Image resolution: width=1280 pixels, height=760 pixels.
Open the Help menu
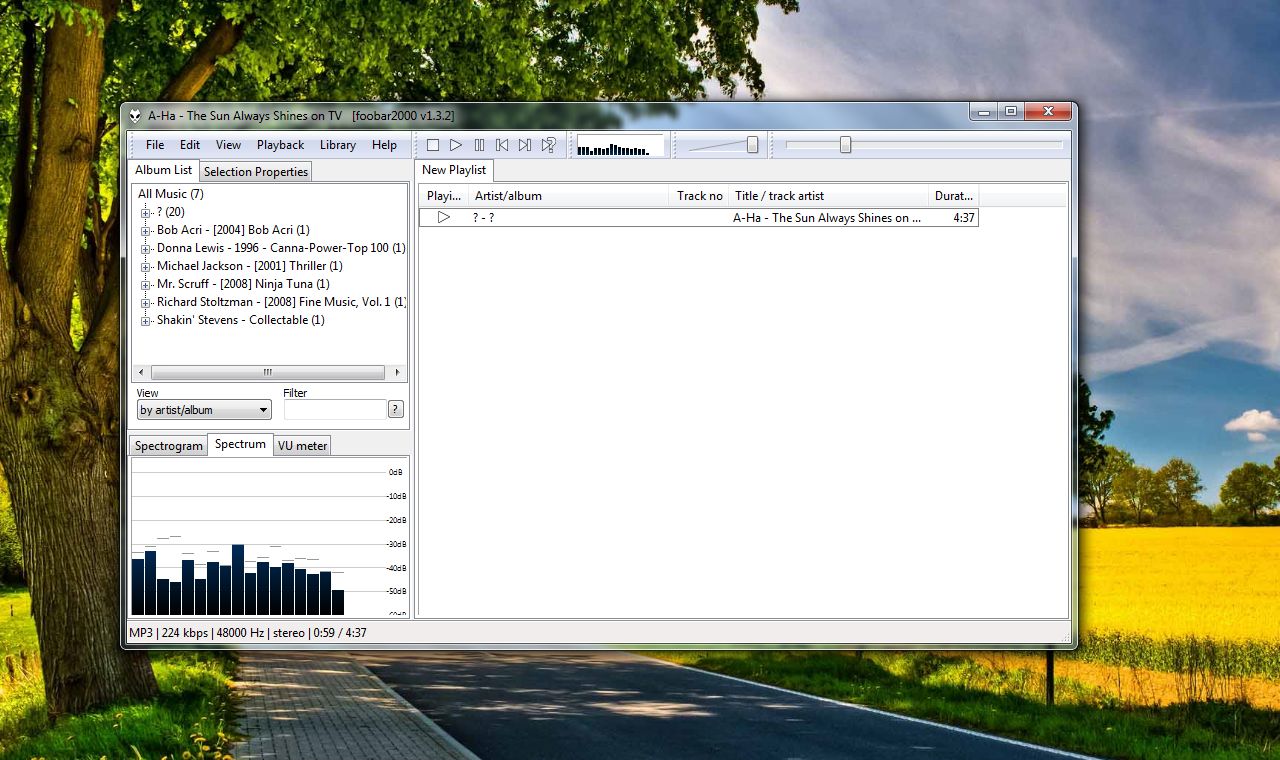point(384,145)
